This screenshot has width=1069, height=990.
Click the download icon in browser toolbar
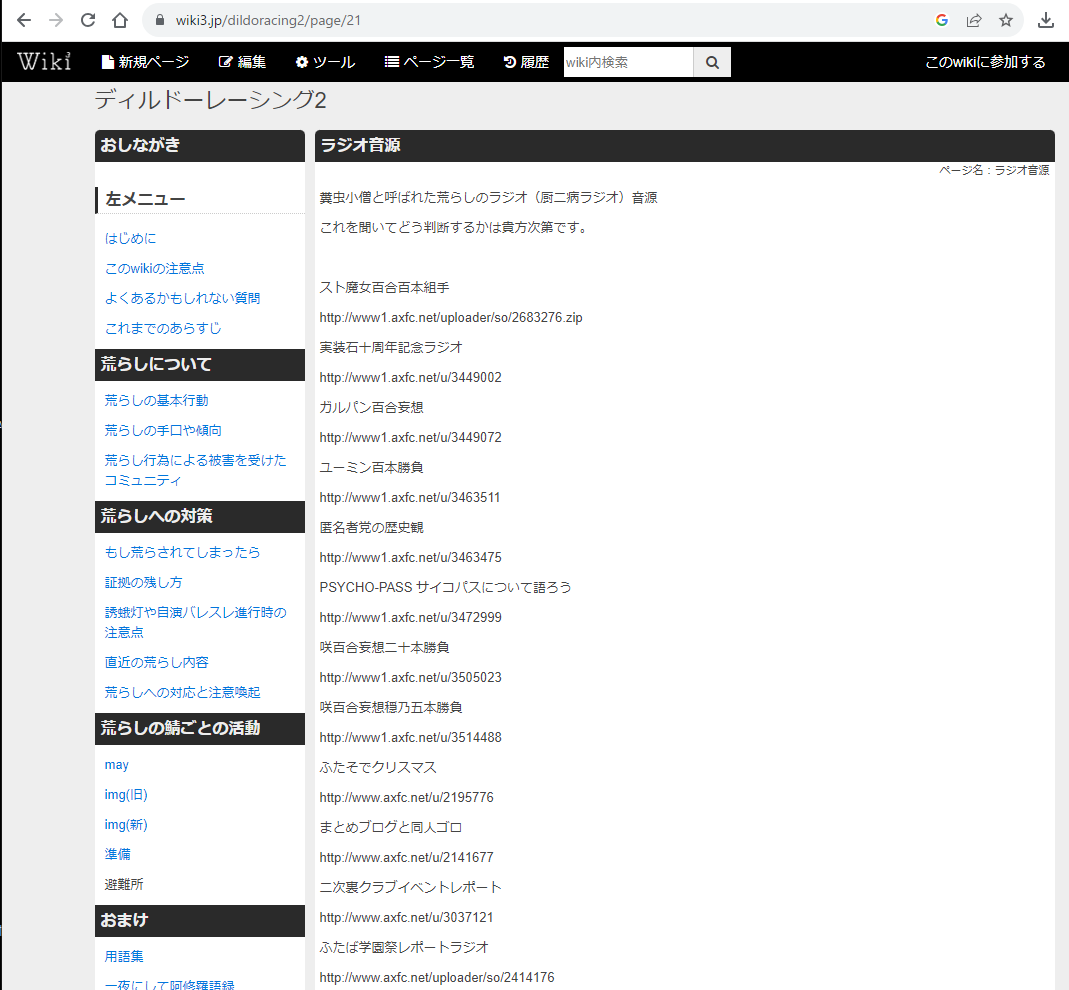[1046, 20]
